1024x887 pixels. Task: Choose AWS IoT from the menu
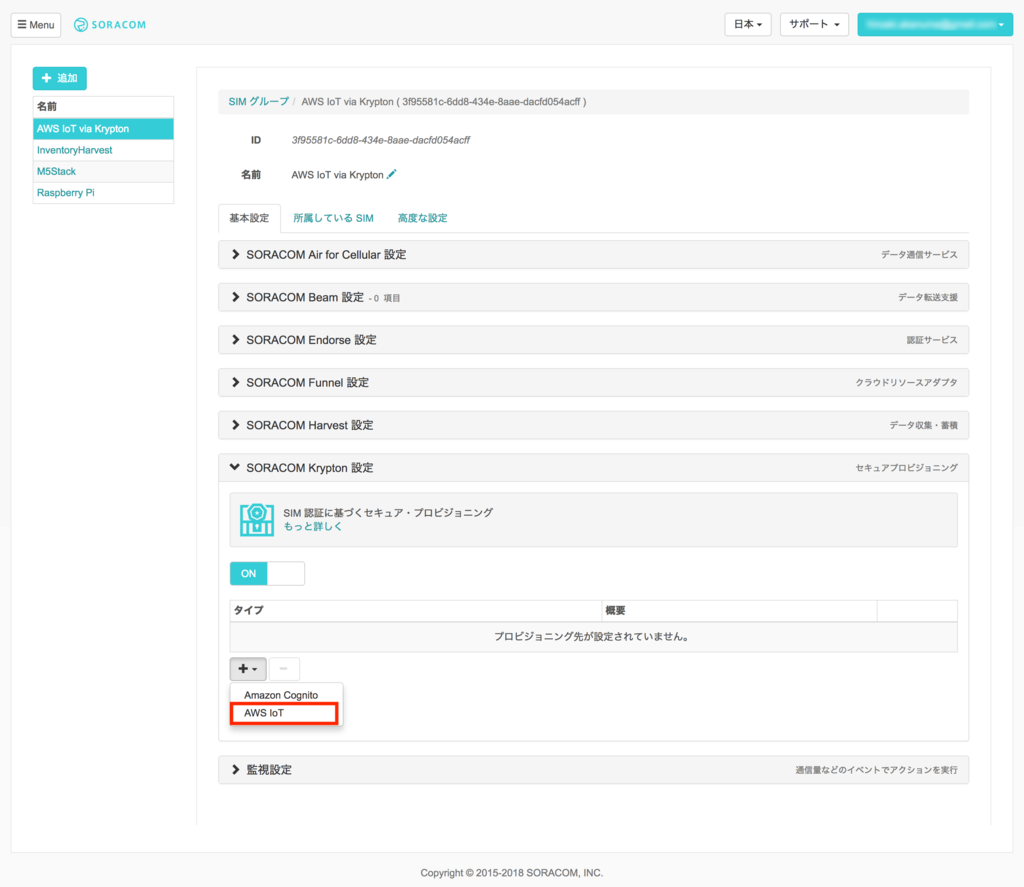(x=284, y=713)
